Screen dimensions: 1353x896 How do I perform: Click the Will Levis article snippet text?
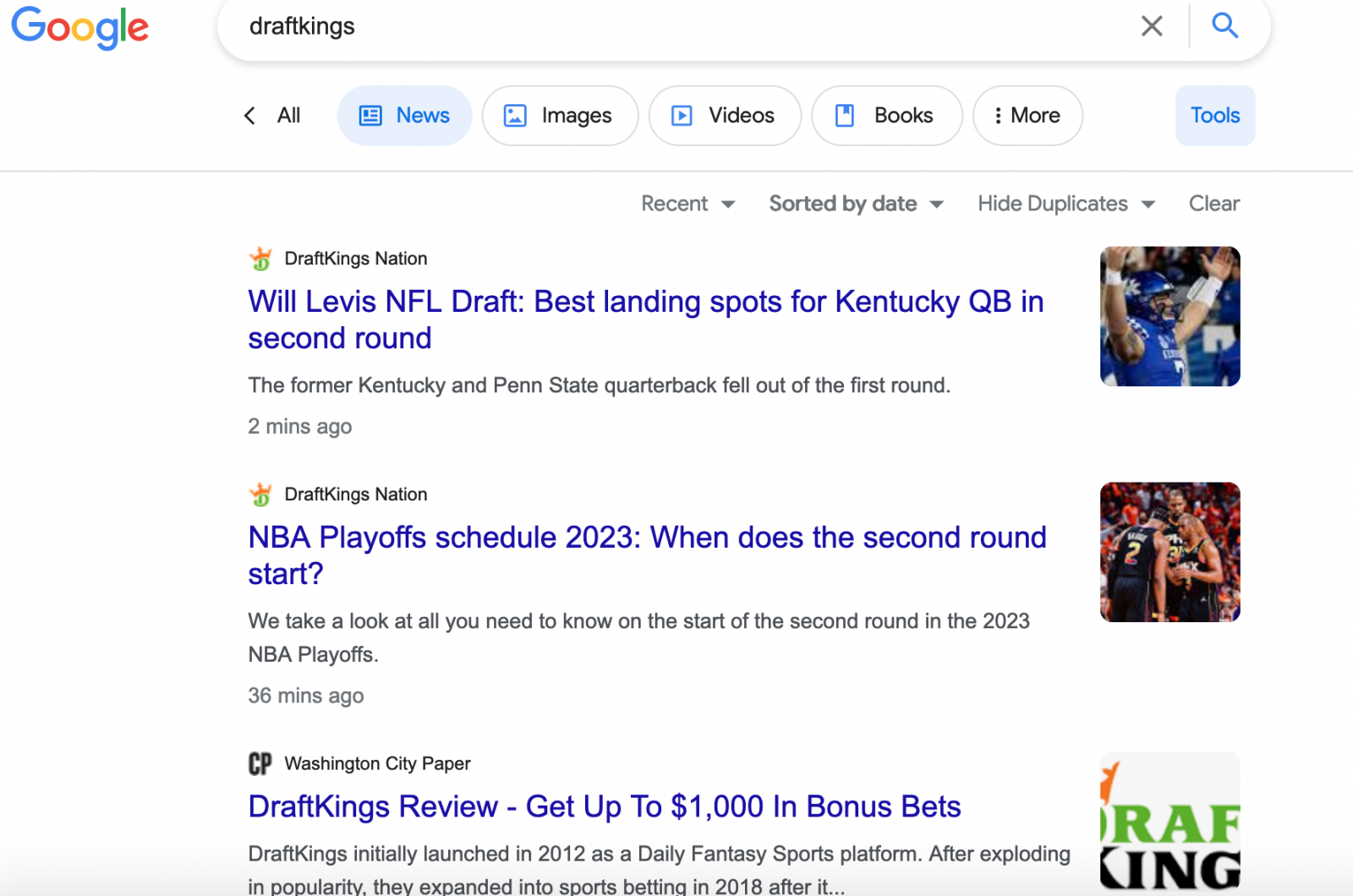tap(600, 385)
